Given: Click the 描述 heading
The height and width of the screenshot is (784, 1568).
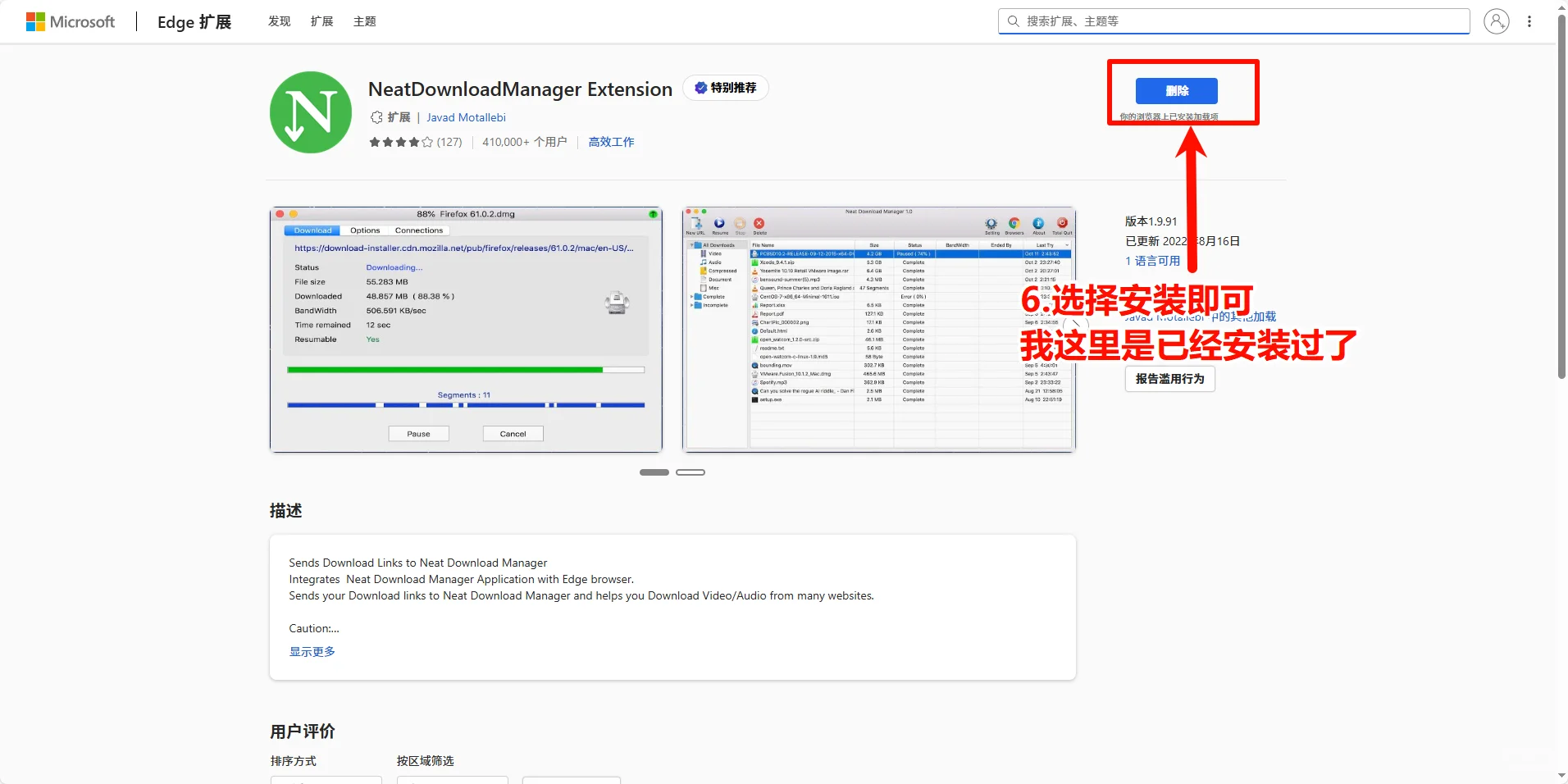Looking at the screenshot, I should (x=286, y=511).
